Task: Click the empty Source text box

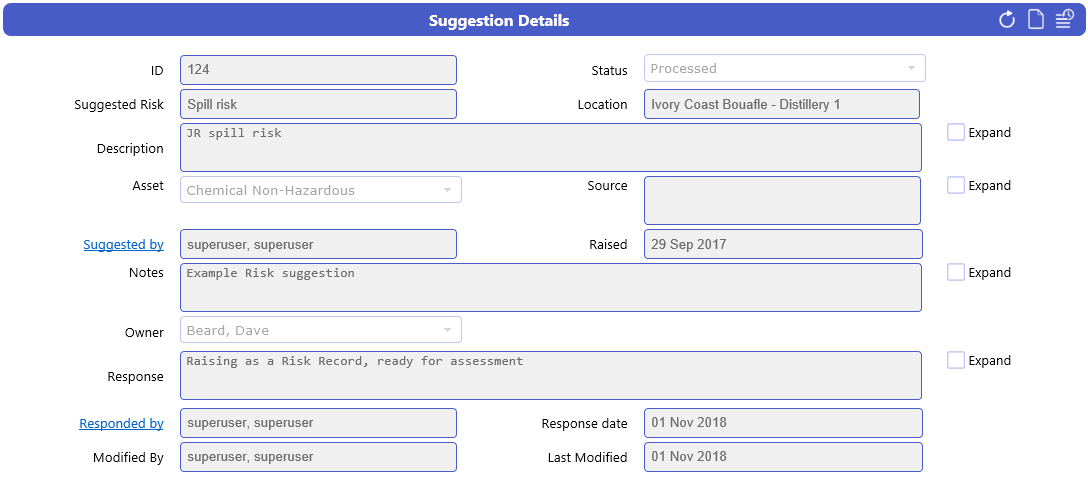Action: [x=783, y=201]
